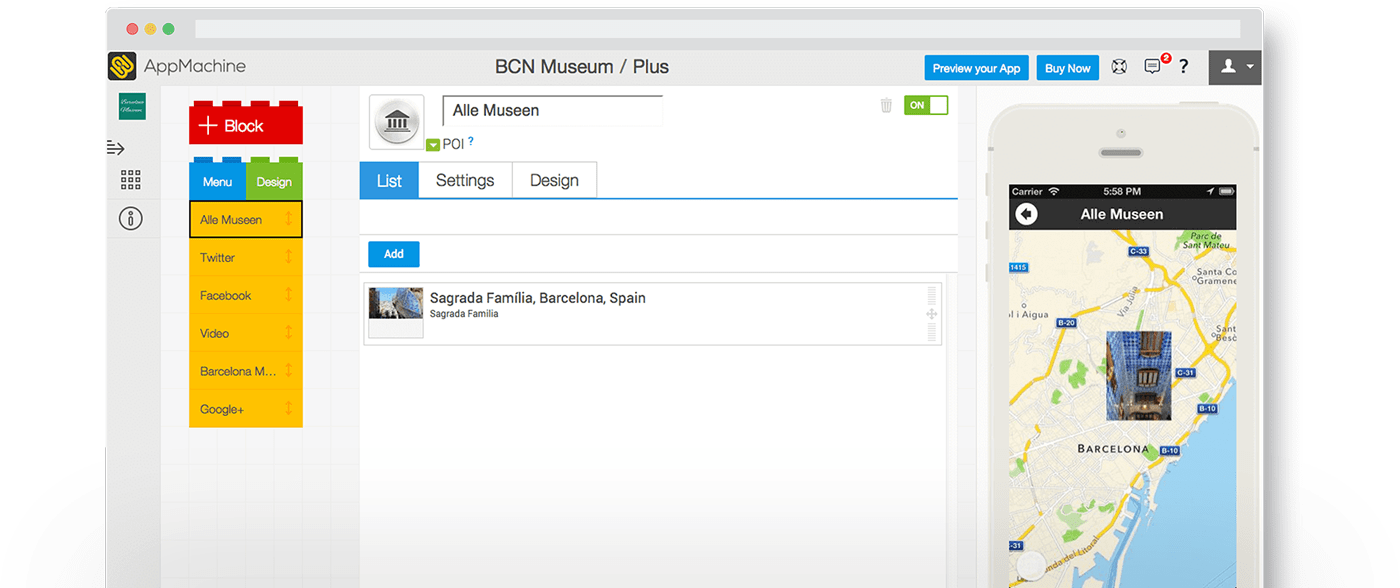
Task: Select the Barcelona M… block
Action: [246, 371]
